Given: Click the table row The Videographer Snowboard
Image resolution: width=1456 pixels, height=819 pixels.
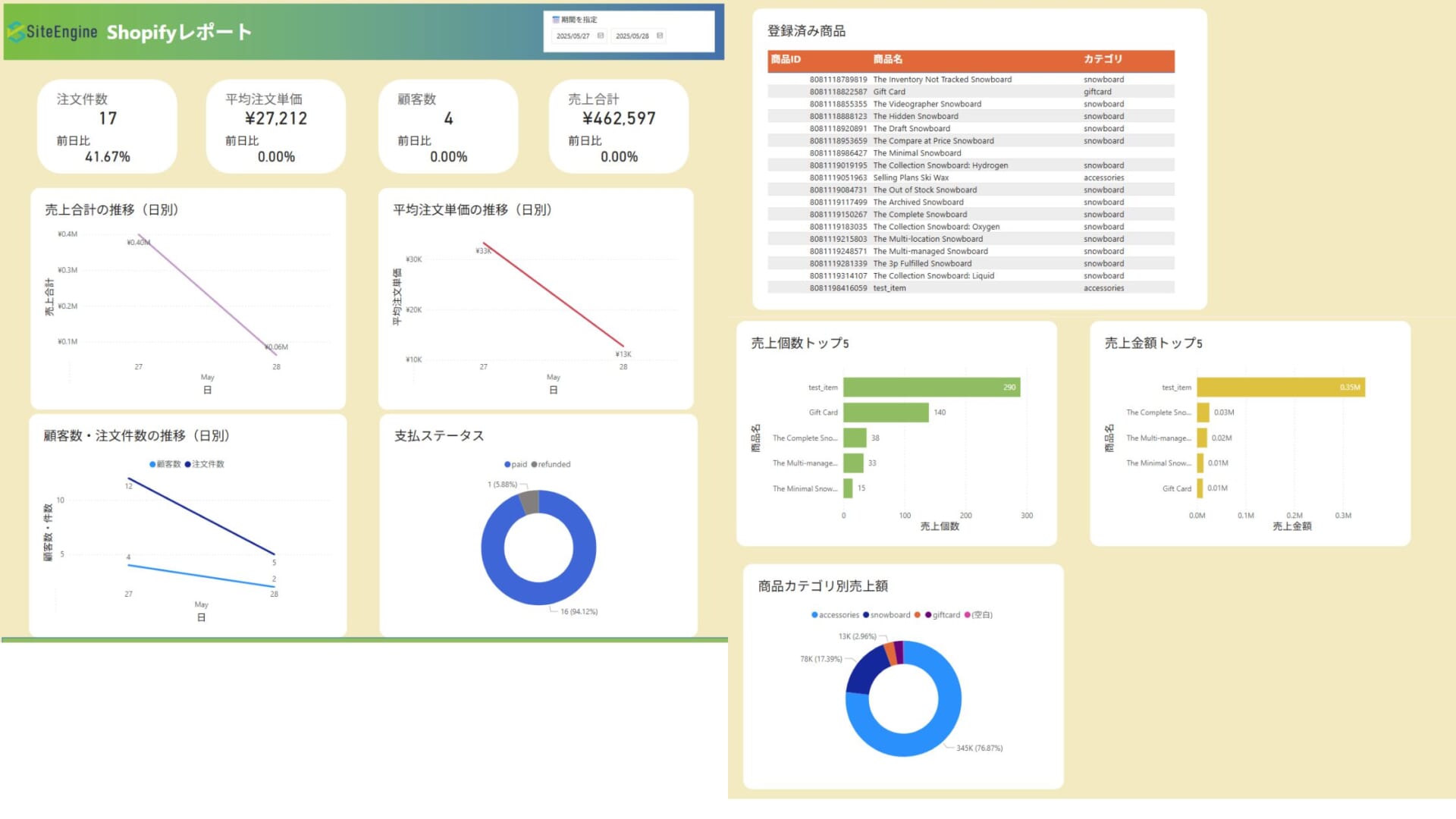Looking at the screenshot, I should [971, 104].
